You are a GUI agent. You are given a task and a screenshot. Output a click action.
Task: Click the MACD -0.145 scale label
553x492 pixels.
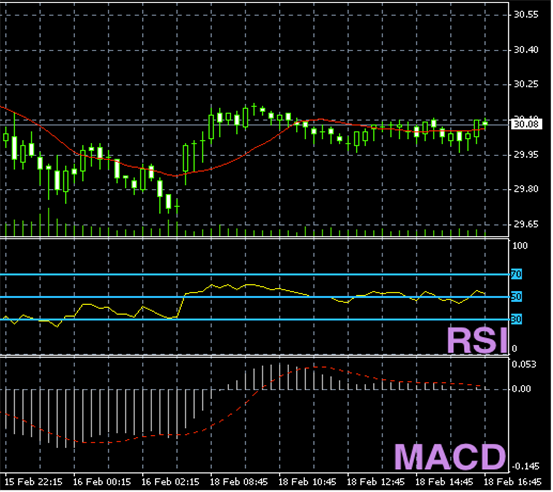coord(525,467)
